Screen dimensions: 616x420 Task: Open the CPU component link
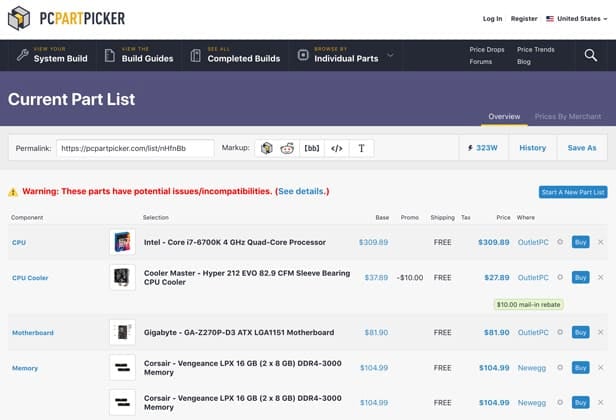19,242
